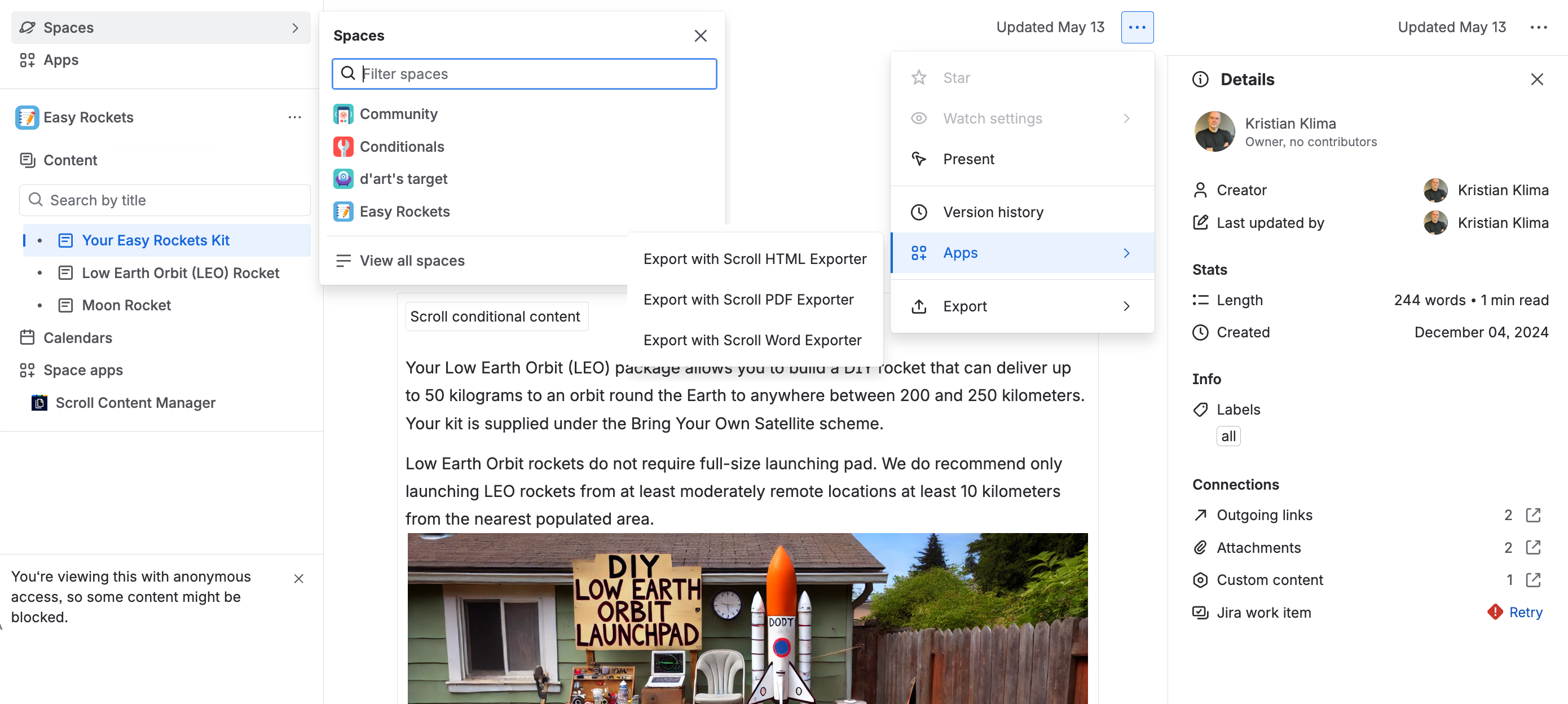The image size is (1568, 704).
Task: Expand the Spaces chevron in sidebar
Action: point(295,28)
